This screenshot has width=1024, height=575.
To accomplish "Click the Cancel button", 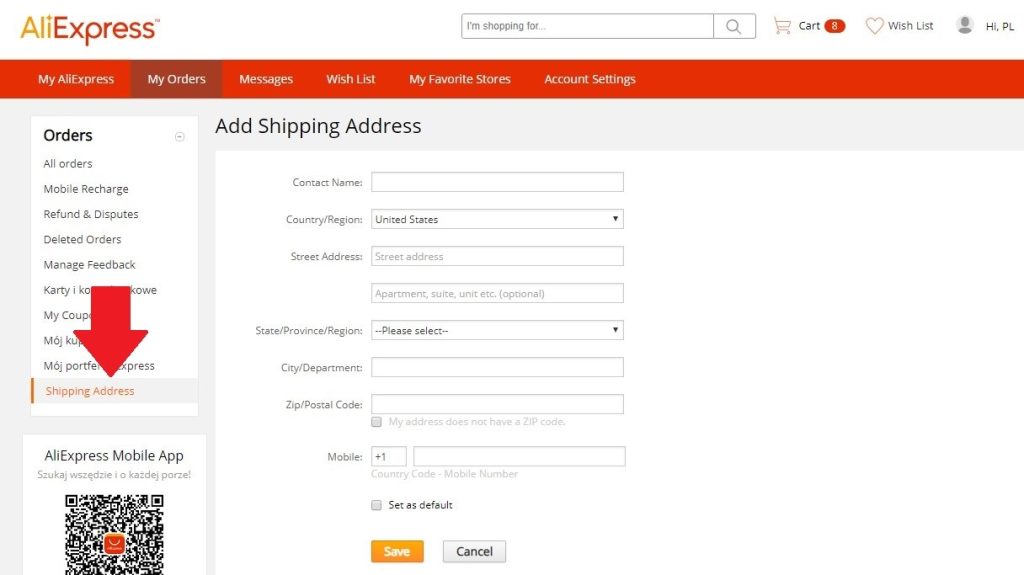I will point(474,551).
